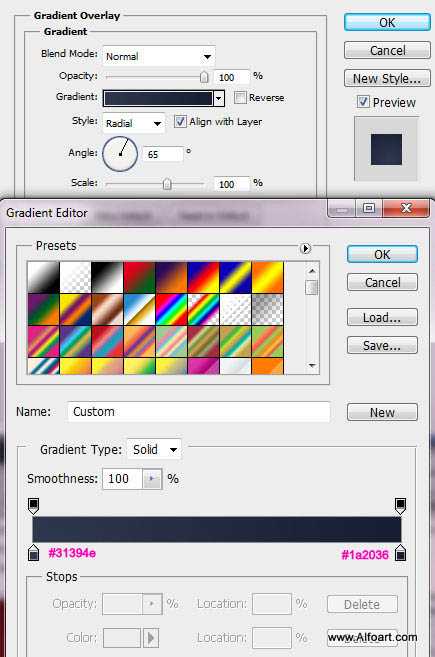Click the Angle dial control

click(x=120, y=154)
